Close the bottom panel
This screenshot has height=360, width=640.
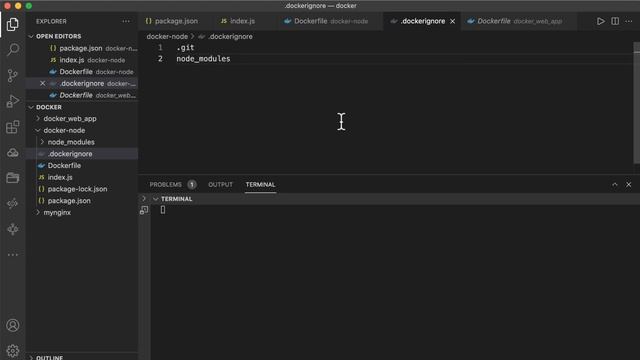tap(629, 185)
